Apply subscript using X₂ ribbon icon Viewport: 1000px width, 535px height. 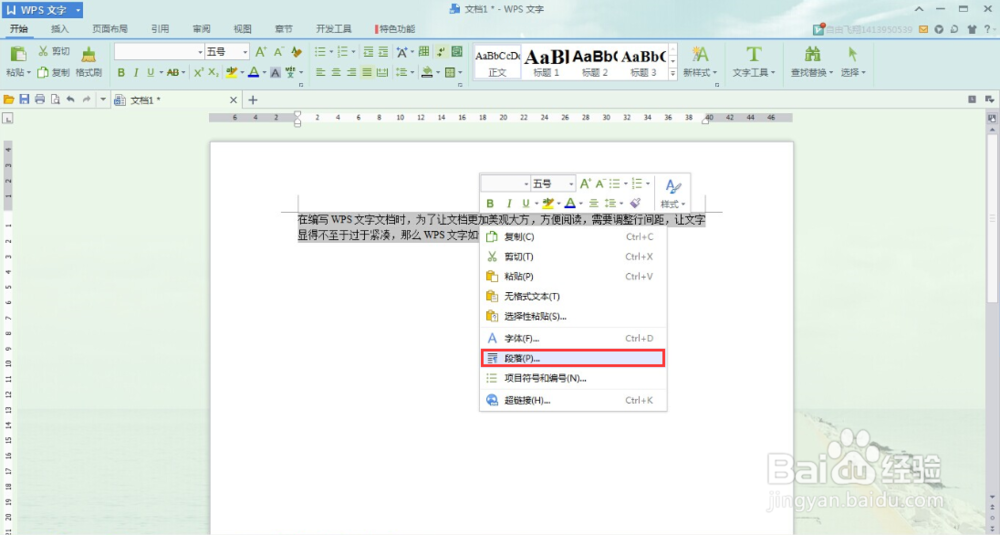coord(214,73)
